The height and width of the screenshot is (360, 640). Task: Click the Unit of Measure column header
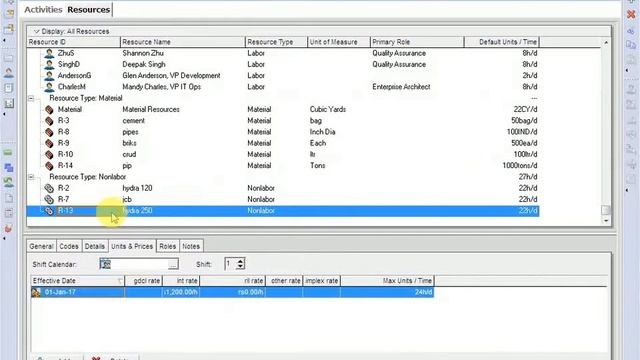tap(338, 42)
